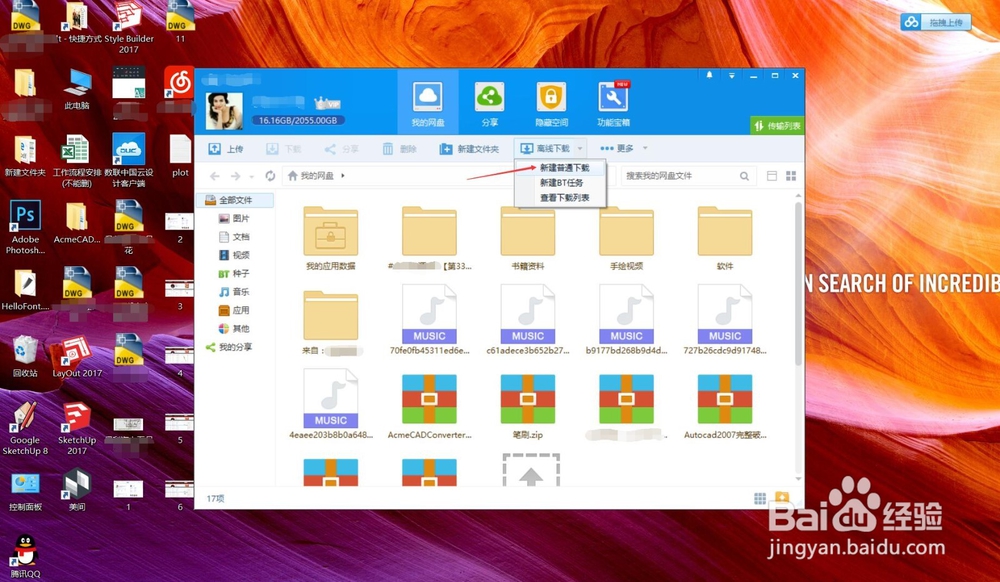Select 视频 category in the sidebar
Image resolution: width=1000 pixels, height=582 pixels.
click(235, 255)
